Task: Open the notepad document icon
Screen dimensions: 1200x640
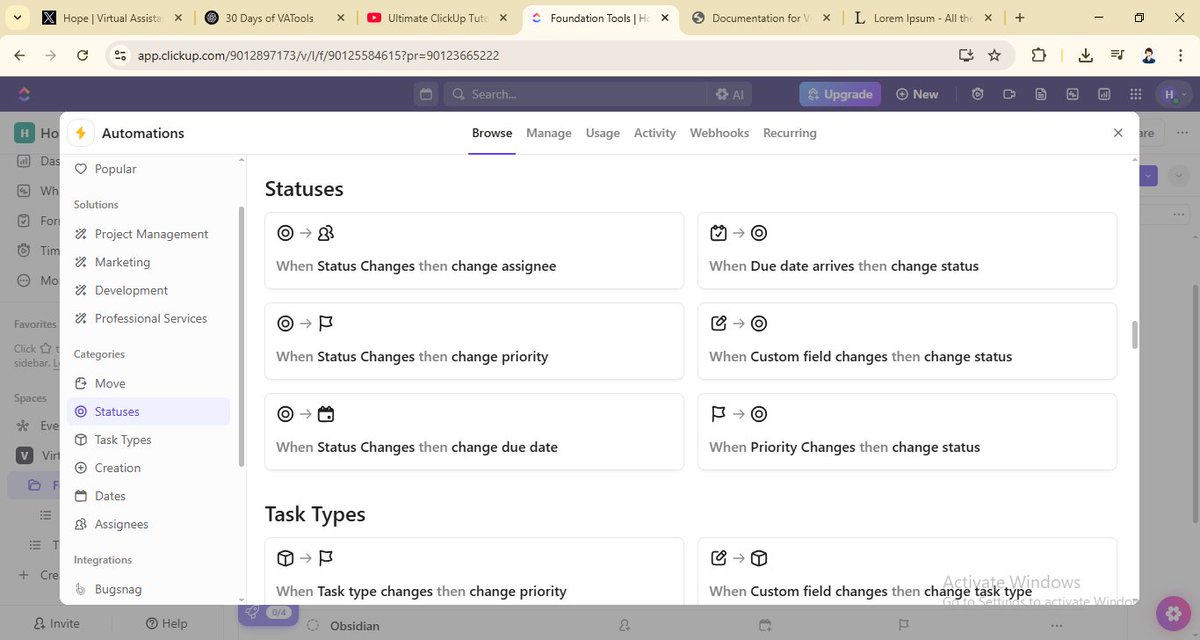Action: coord(1041,94)
